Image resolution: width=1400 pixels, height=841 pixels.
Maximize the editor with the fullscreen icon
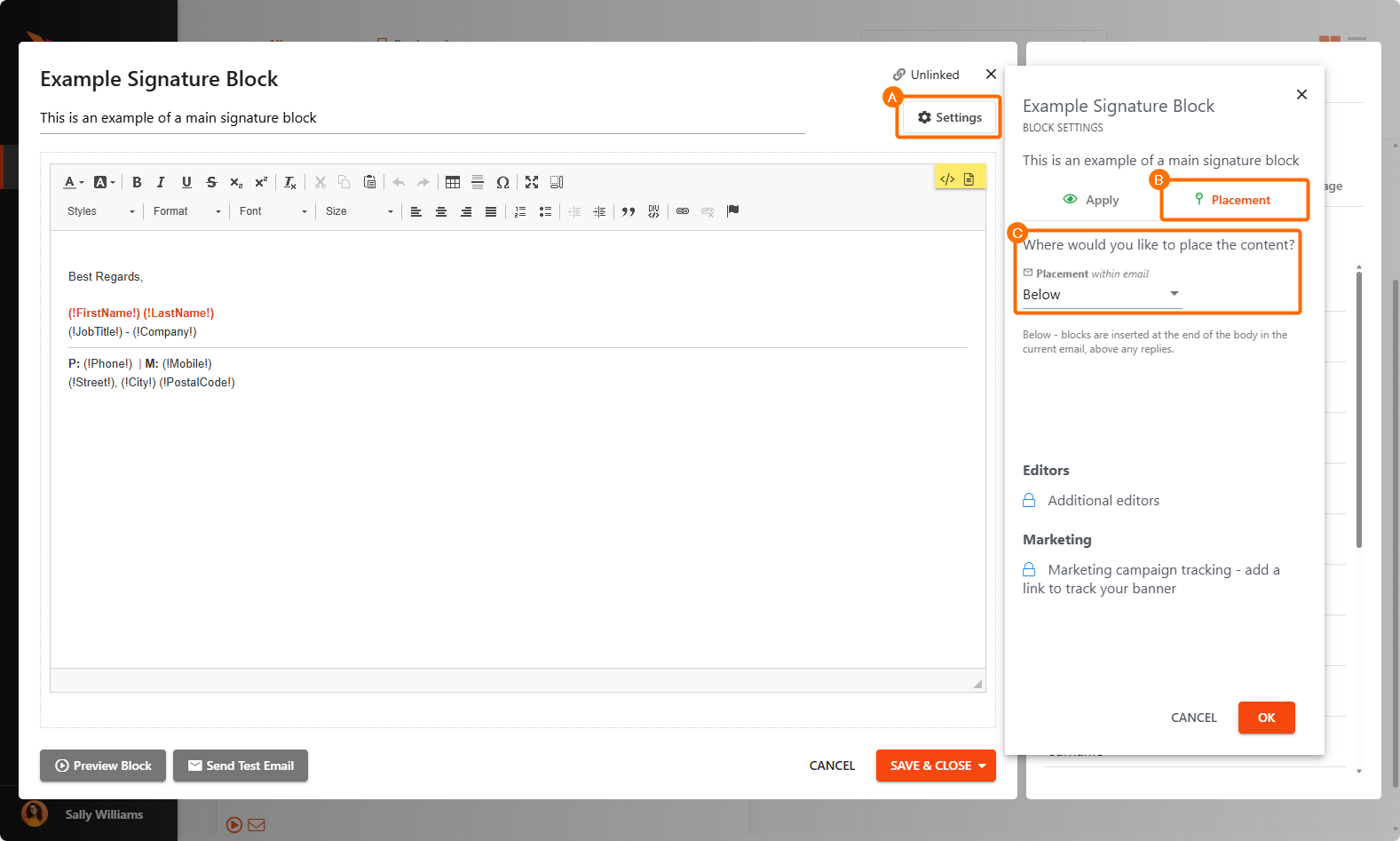point(532,182)
